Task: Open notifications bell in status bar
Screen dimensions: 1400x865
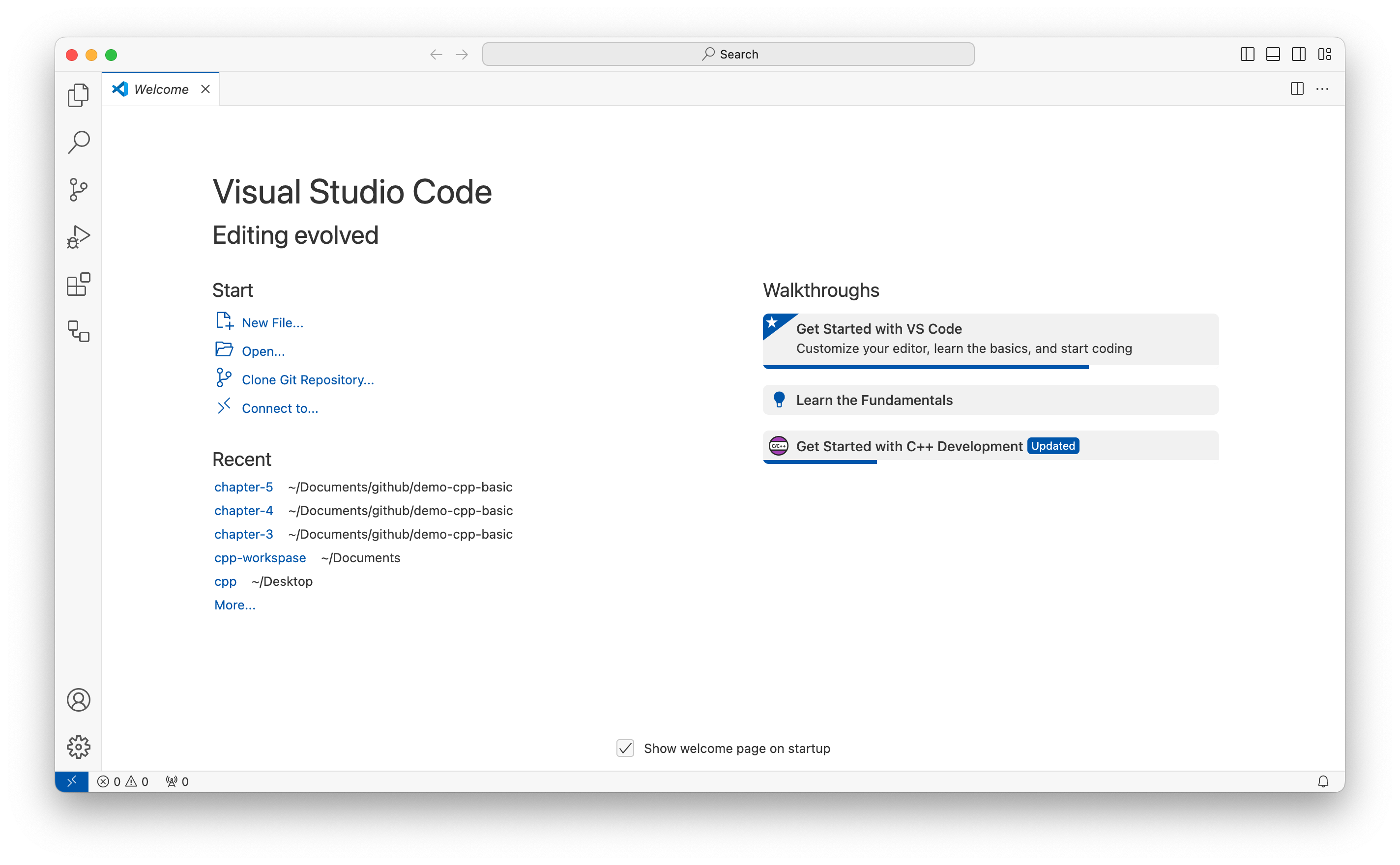Action: click(1323, 781)
